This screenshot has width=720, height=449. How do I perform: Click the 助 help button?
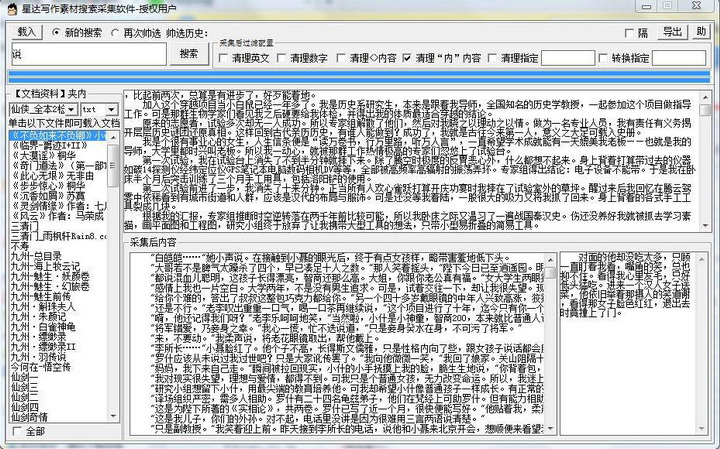coord(701,32)
